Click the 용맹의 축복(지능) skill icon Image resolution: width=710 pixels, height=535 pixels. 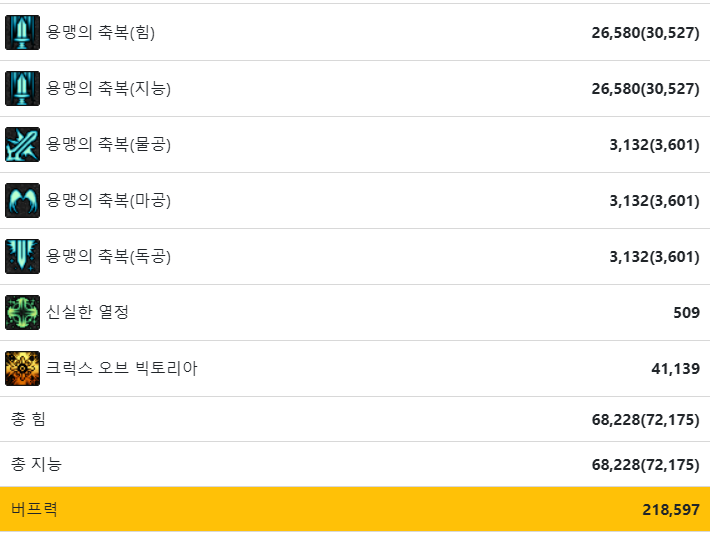pyautogui.click(x=23, y=89)
